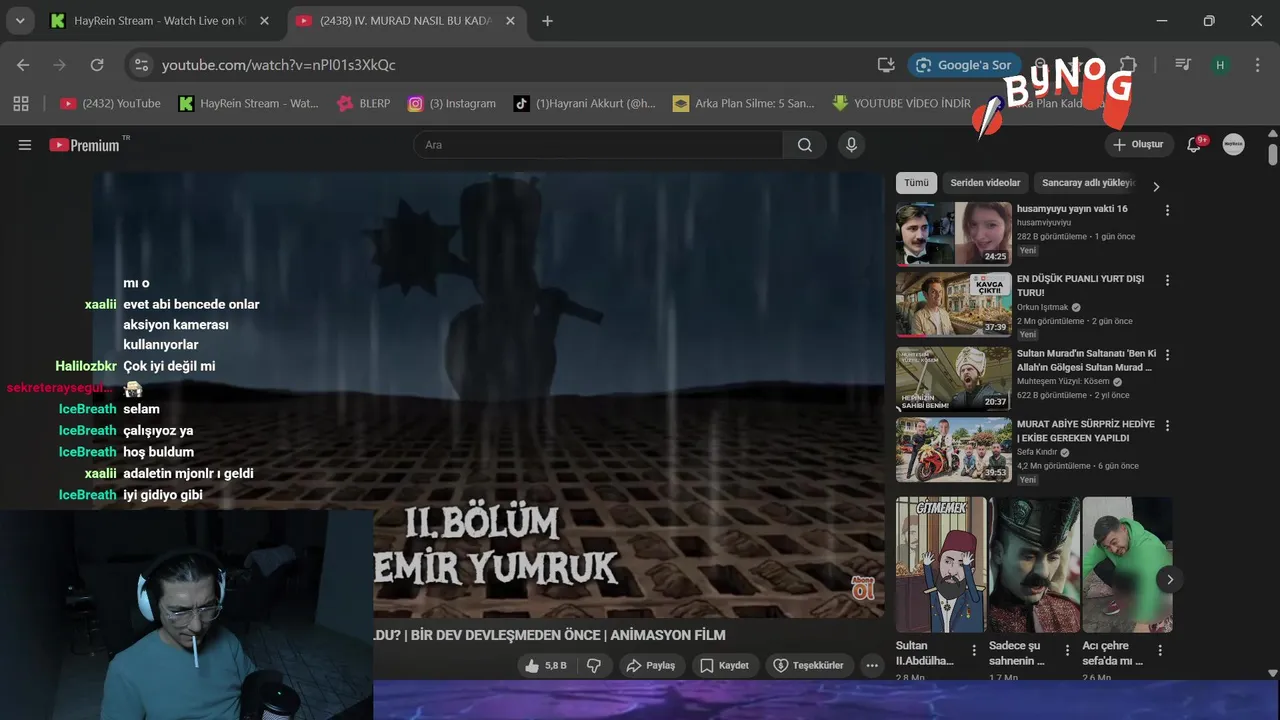Reload the page in Chrome
Screen dimensions: 1280x720
point(97,65)
